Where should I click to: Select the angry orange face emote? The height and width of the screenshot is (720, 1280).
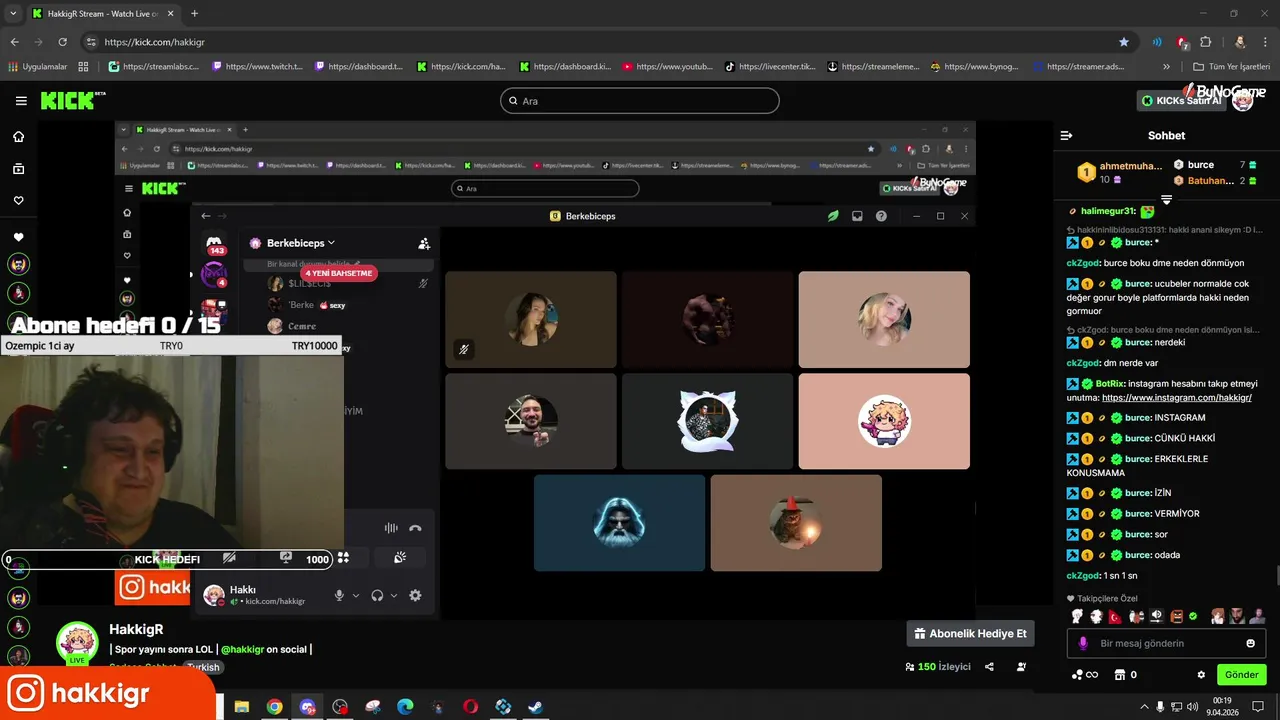pos(1177,616)
